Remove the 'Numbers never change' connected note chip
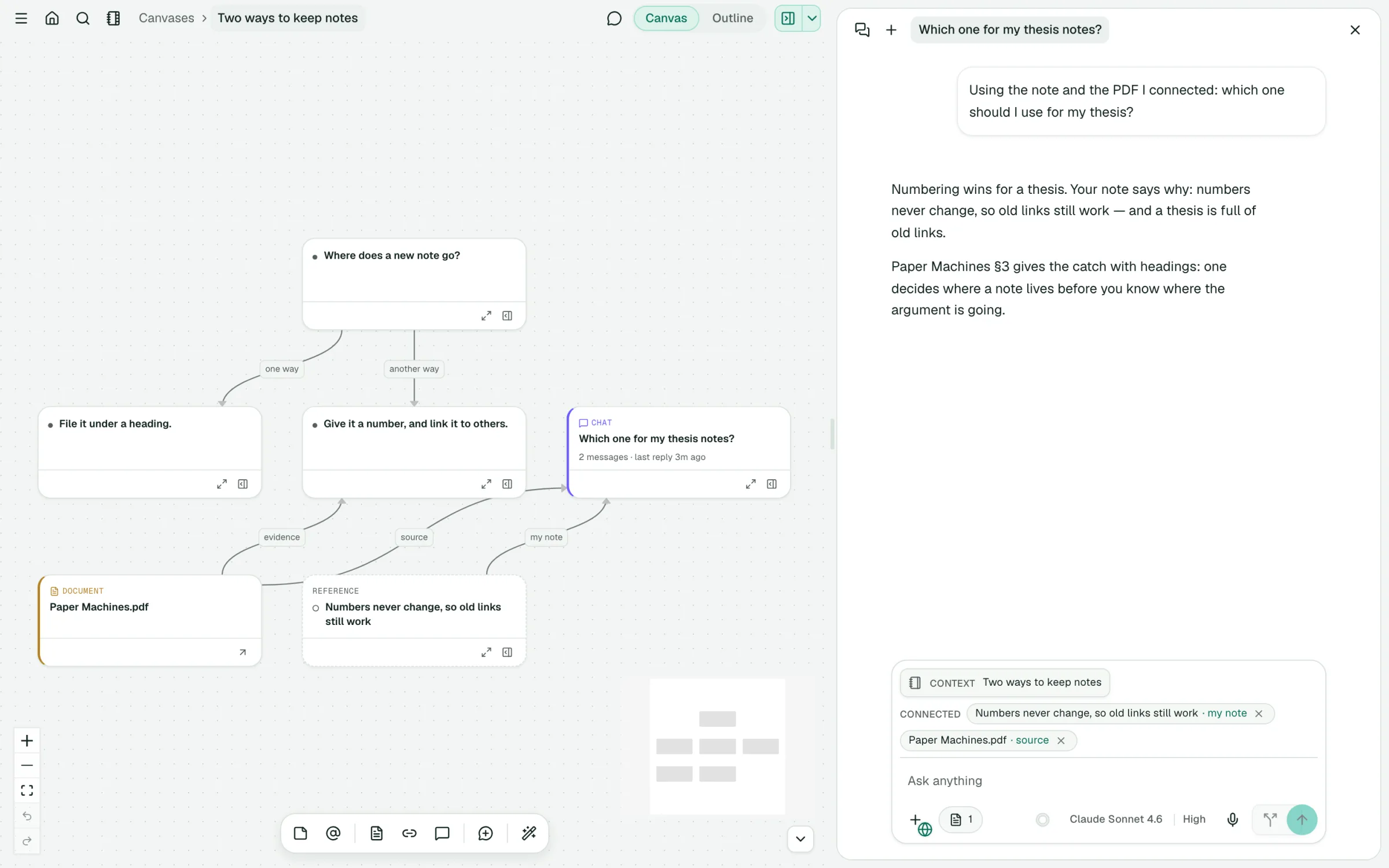Screen dimensions: 1389x868 [x=1259, y=713]
